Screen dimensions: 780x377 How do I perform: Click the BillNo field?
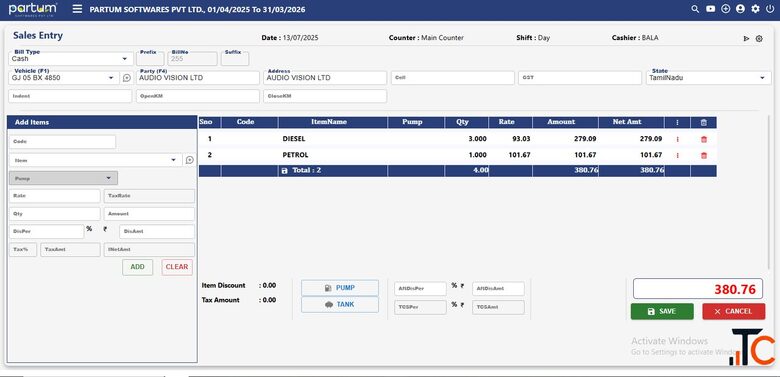[193, 58]
